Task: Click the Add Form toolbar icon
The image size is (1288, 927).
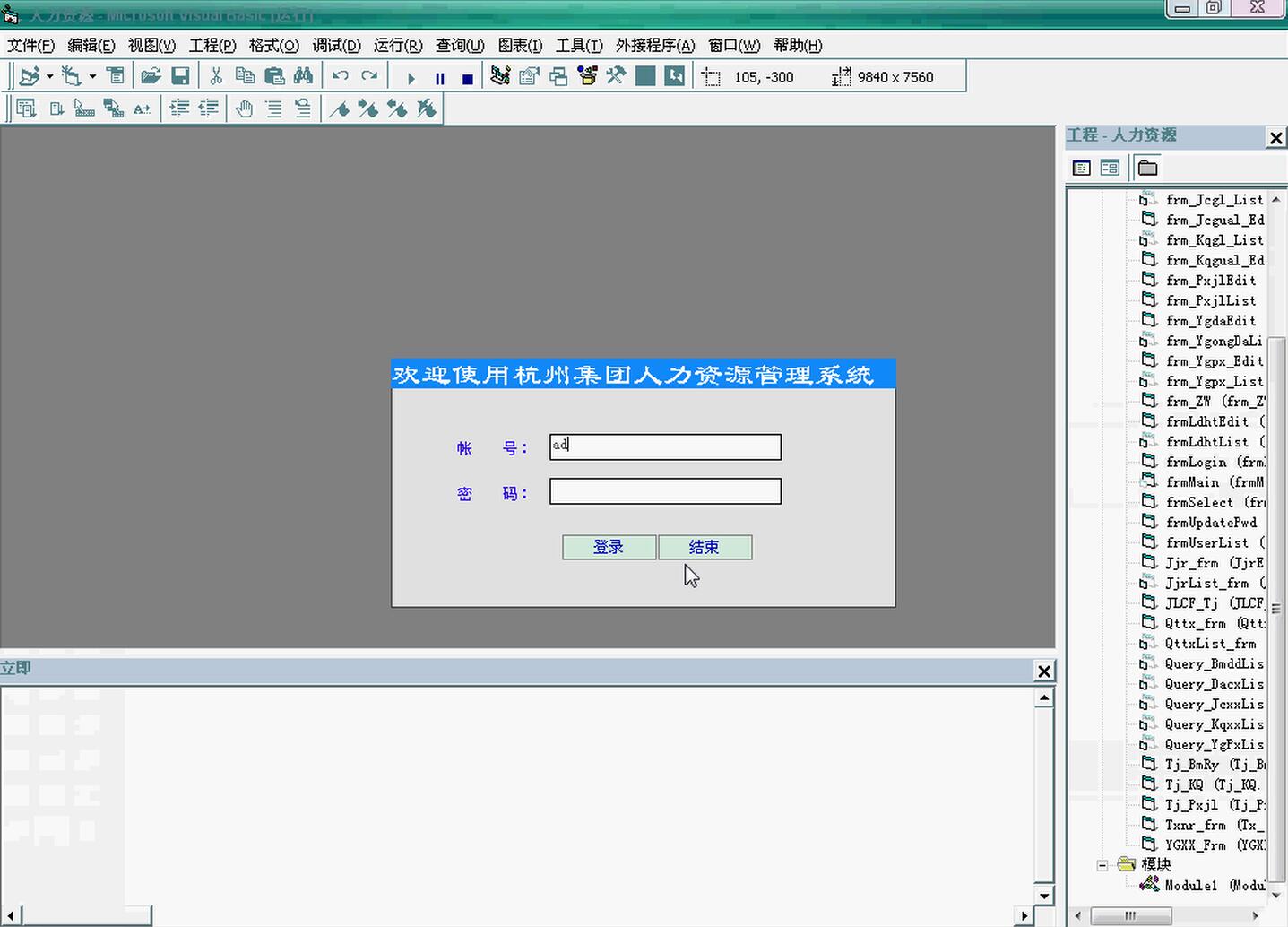Action: pos(72,77)
